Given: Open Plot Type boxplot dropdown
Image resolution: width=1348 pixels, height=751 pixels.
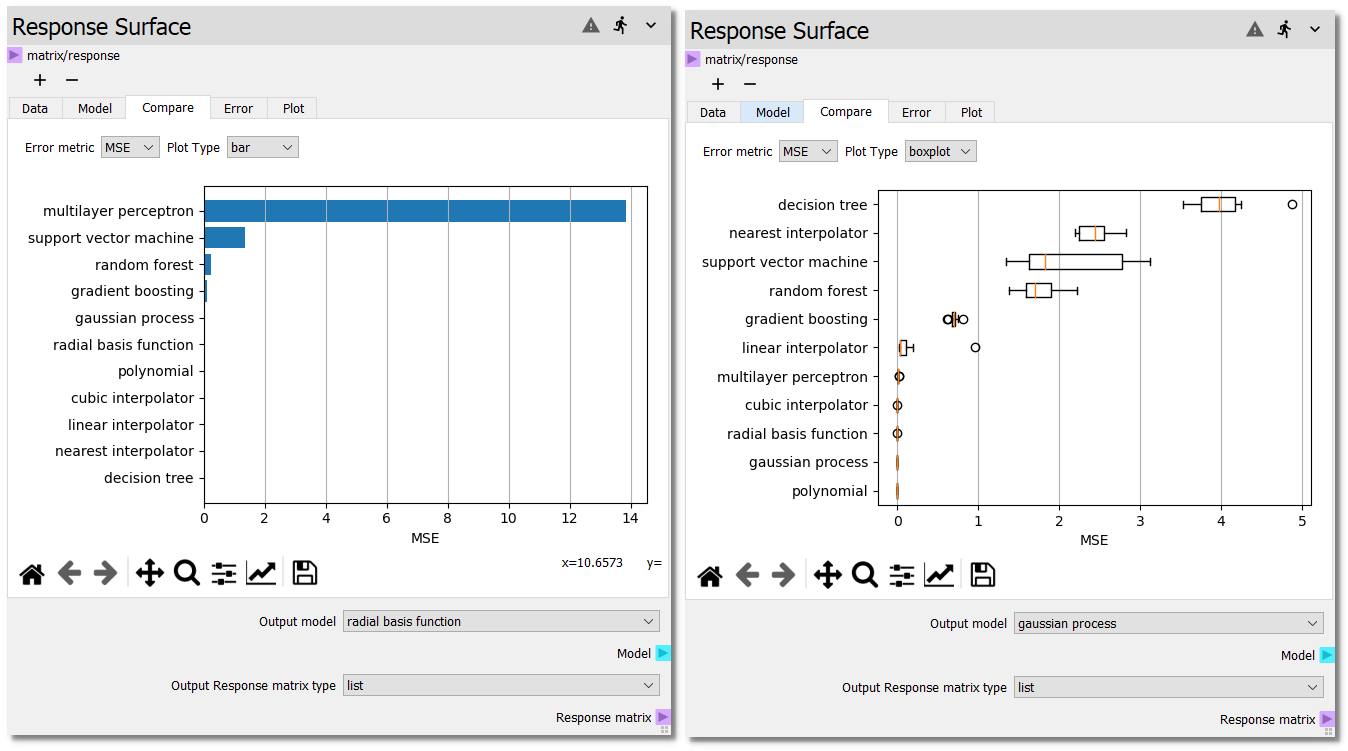Looking at the screenshot, I should [940, 152].
